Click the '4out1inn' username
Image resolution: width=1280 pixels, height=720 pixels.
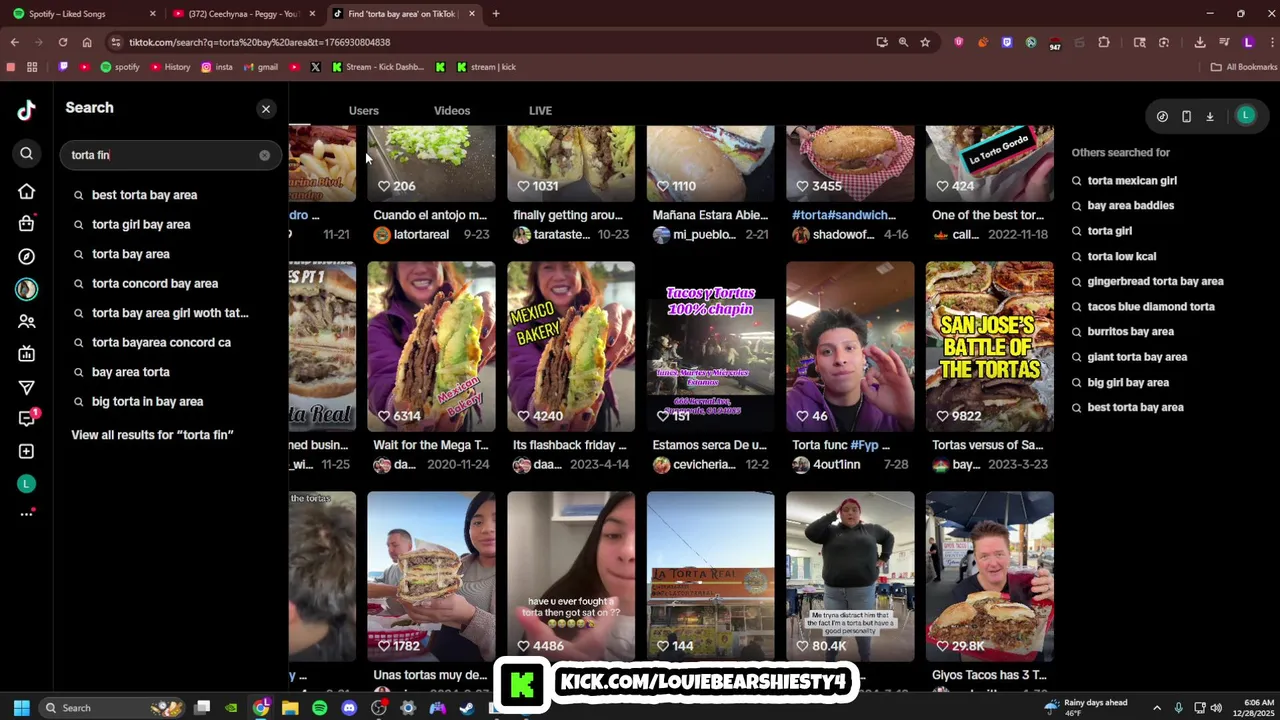click(x=836, y=465)
